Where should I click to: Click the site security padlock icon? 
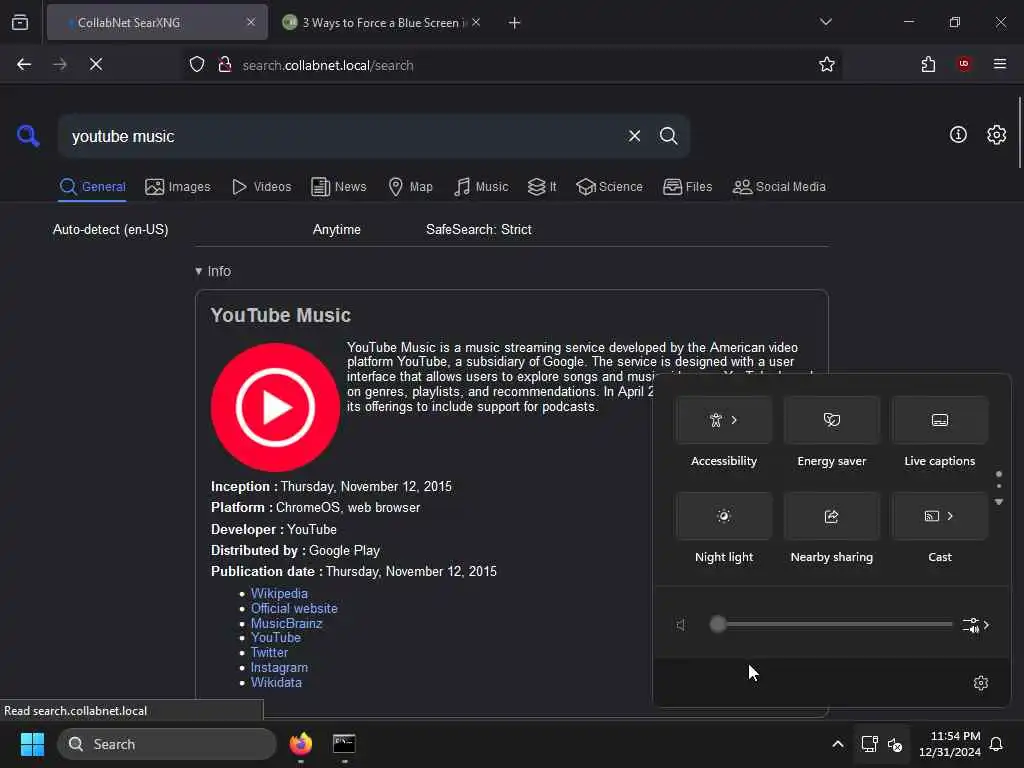click(225, 65)
